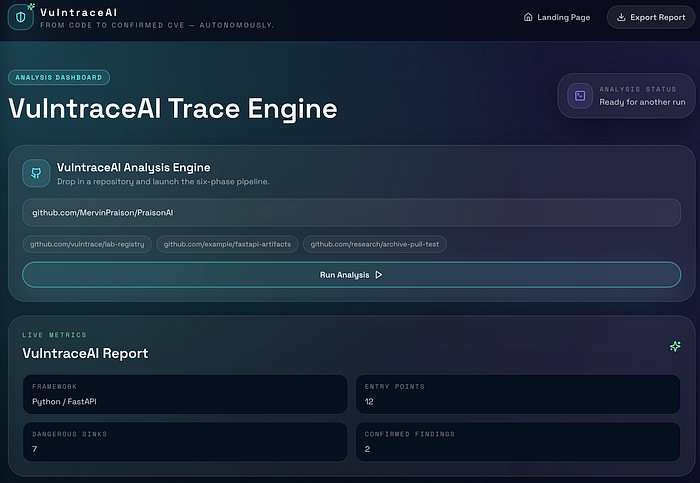Click the 'Ready for another run' status text
Viewport: 700px width, 483px height.
[642, 102]
